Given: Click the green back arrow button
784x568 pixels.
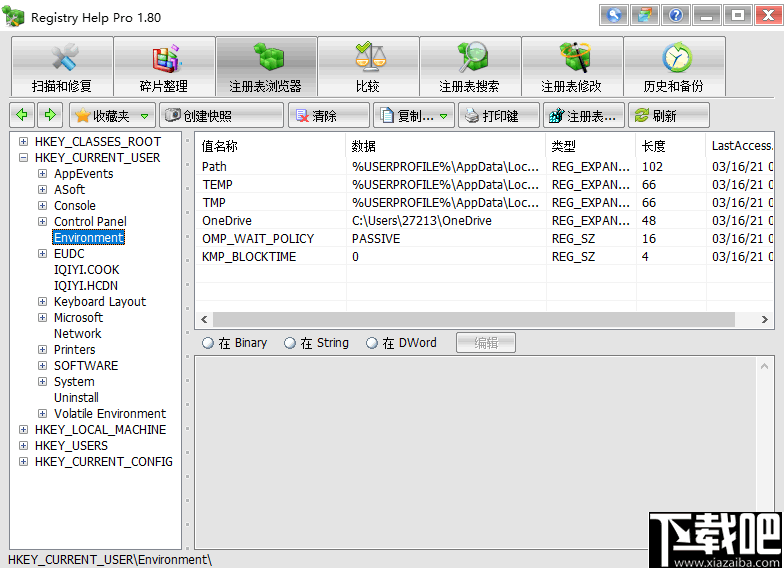Looking at the screenshot, I should [22, 115].
